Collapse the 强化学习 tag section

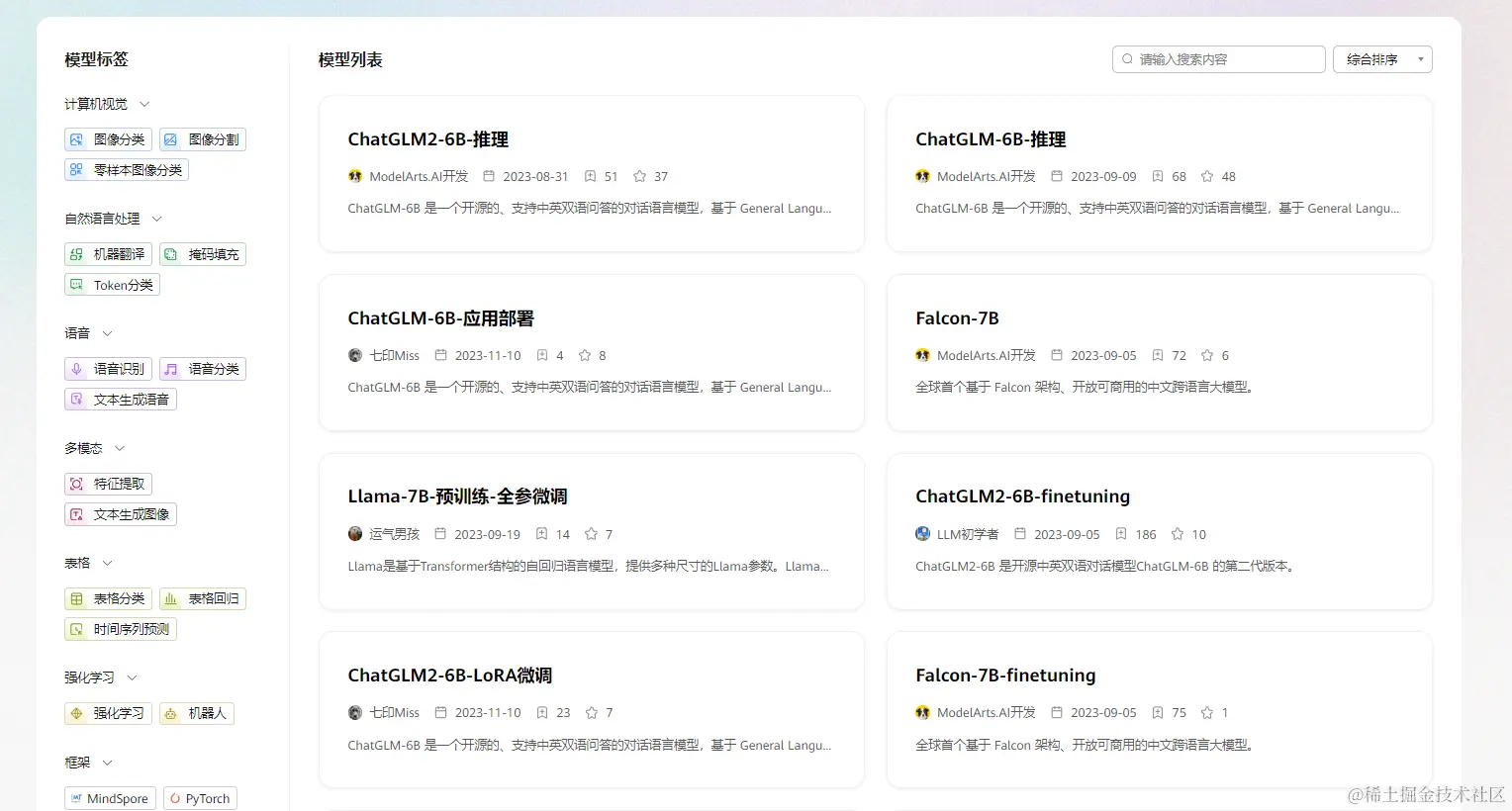[132, 677]
